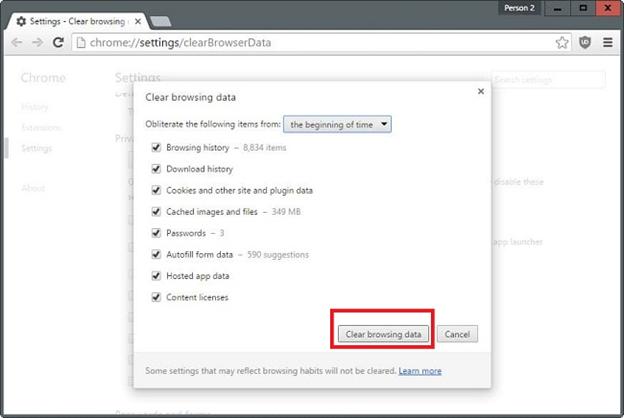Click the settings gear tab favicon

tap(21, 21)
